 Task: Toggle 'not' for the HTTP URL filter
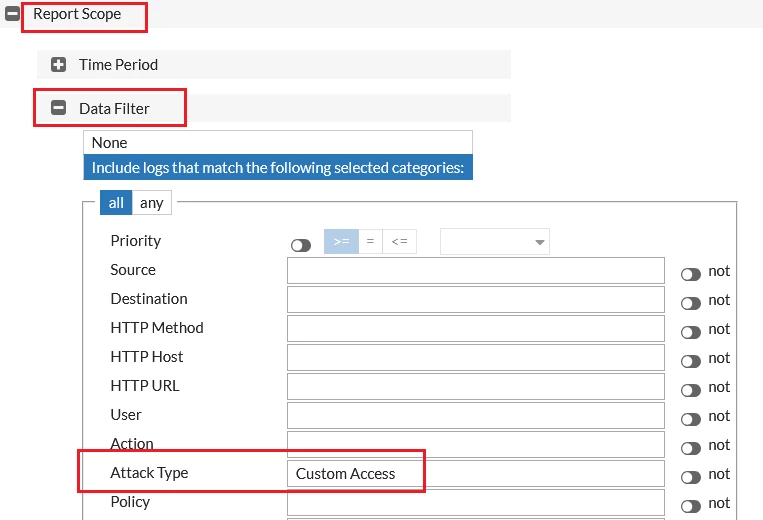pos(690,390)
